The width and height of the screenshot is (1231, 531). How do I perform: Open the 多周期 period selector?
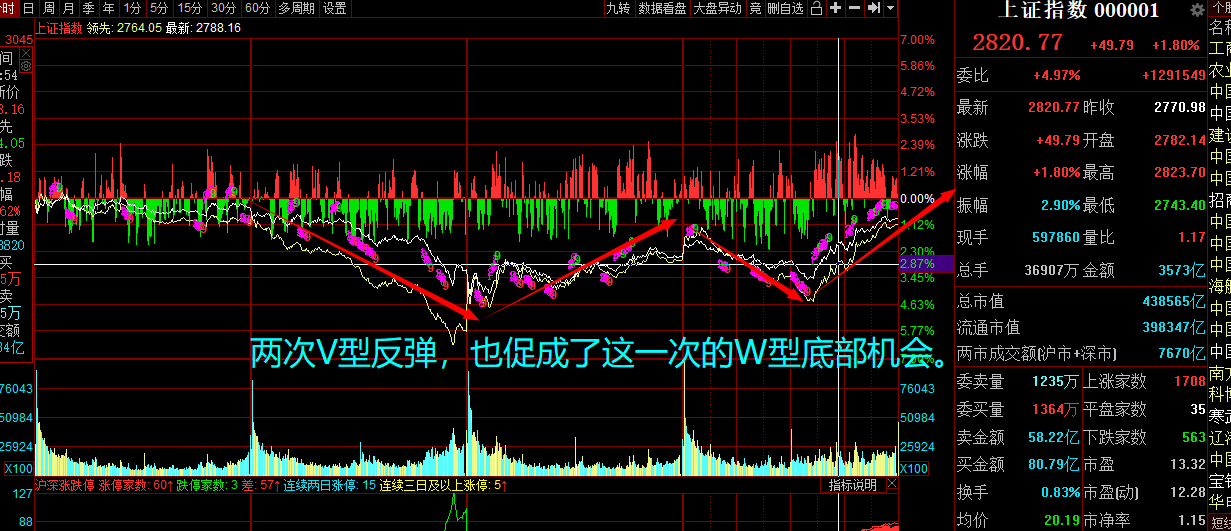(x=296, y=8)
